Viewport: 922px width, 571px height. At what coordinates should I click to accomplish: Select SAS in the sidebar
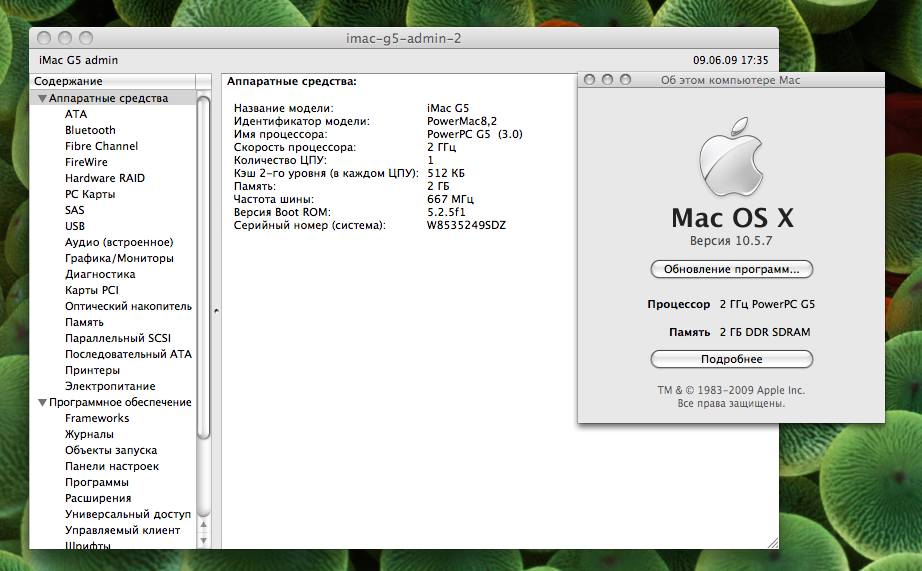point(75,210)
